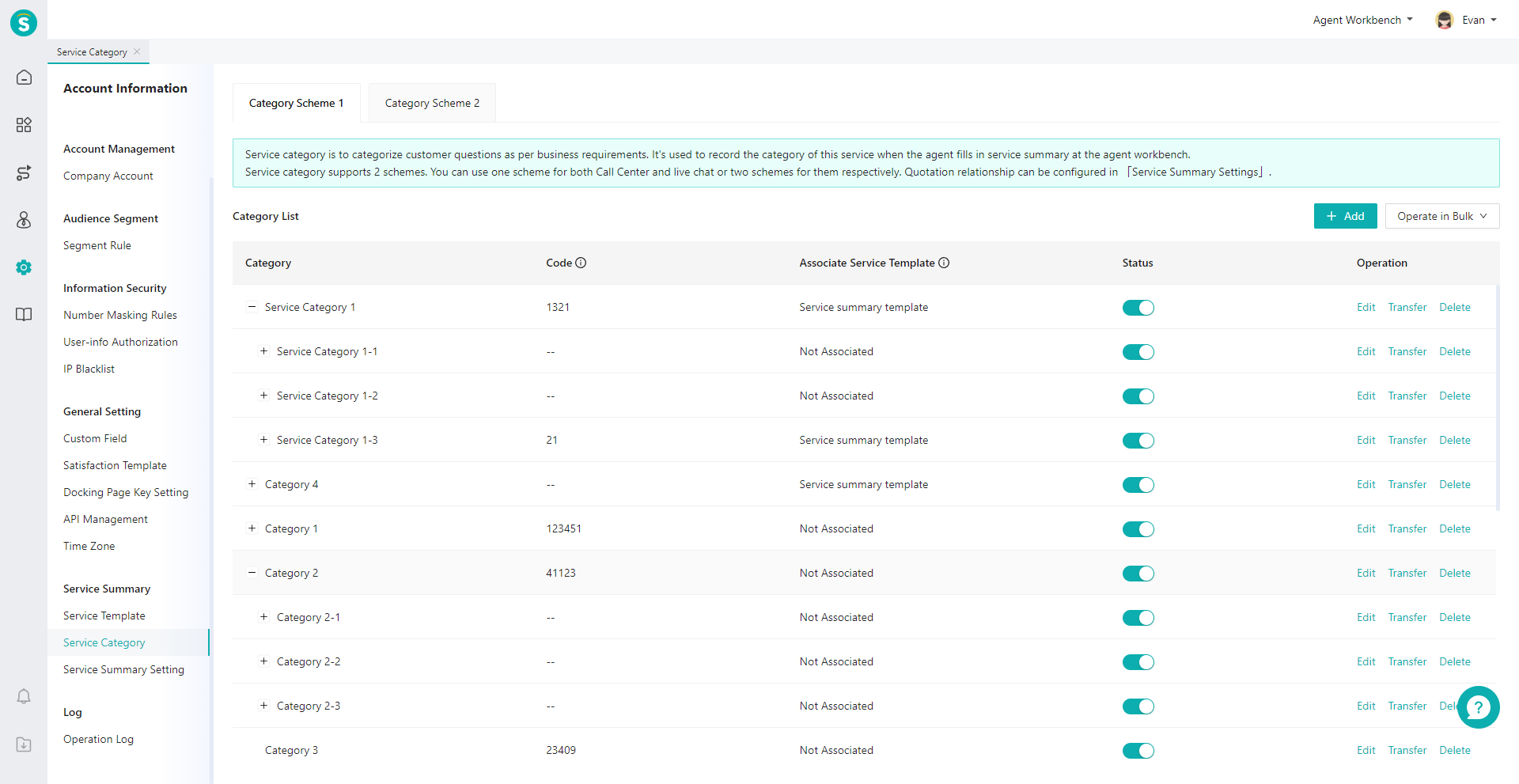Viewport: 1519px width, 784px height.
Task: Expand the Category 2-1 row
Action: pyautogui.click(x=263, y=617)
